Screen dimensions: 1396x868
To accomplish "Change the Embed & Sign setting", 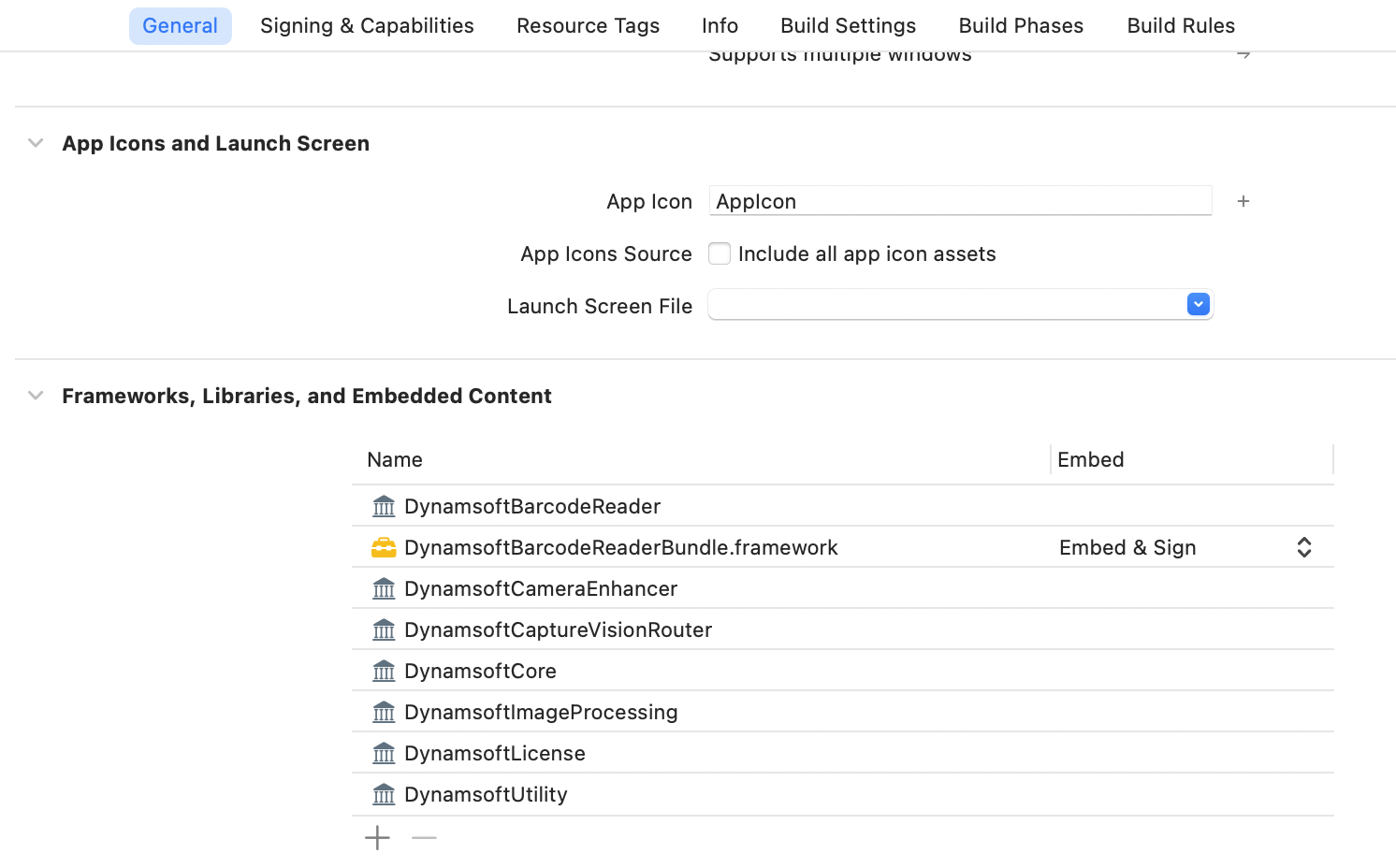I will pos(1303,547).
